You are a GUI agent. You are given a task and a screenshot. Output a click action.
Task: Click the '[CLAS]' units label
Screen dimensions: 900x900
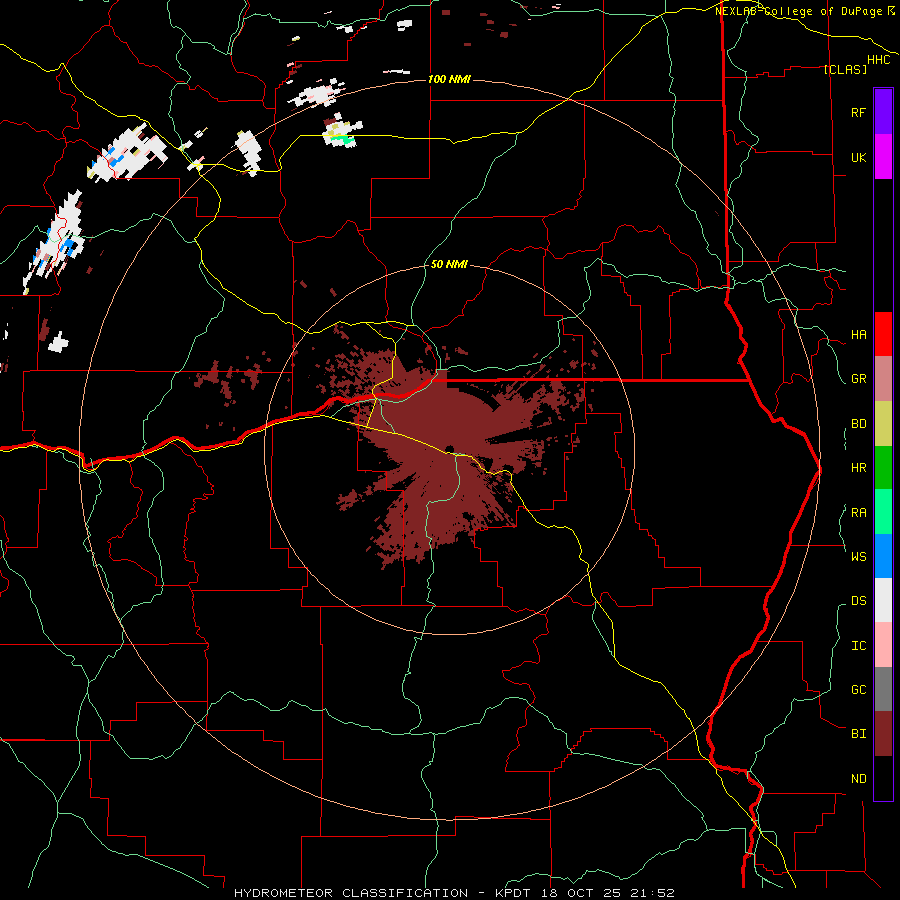tap(845, 69)
